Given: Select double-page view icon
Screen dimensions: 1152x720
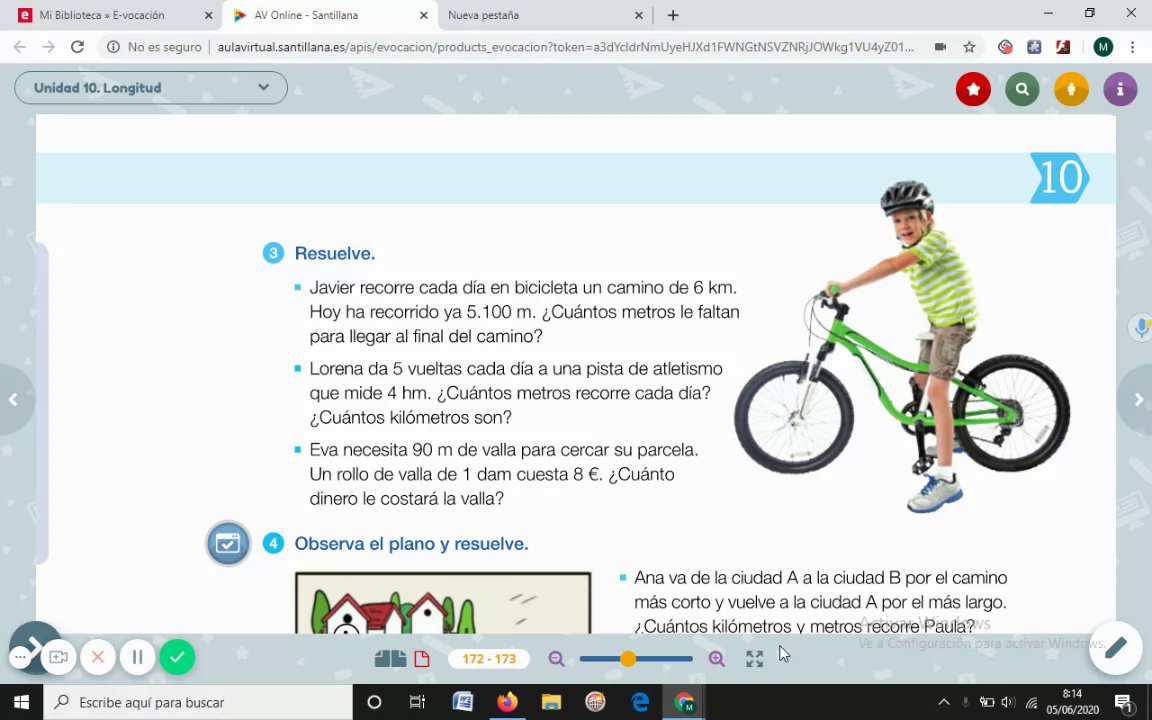Looking at the screenshot, I should tap(390, 658).
